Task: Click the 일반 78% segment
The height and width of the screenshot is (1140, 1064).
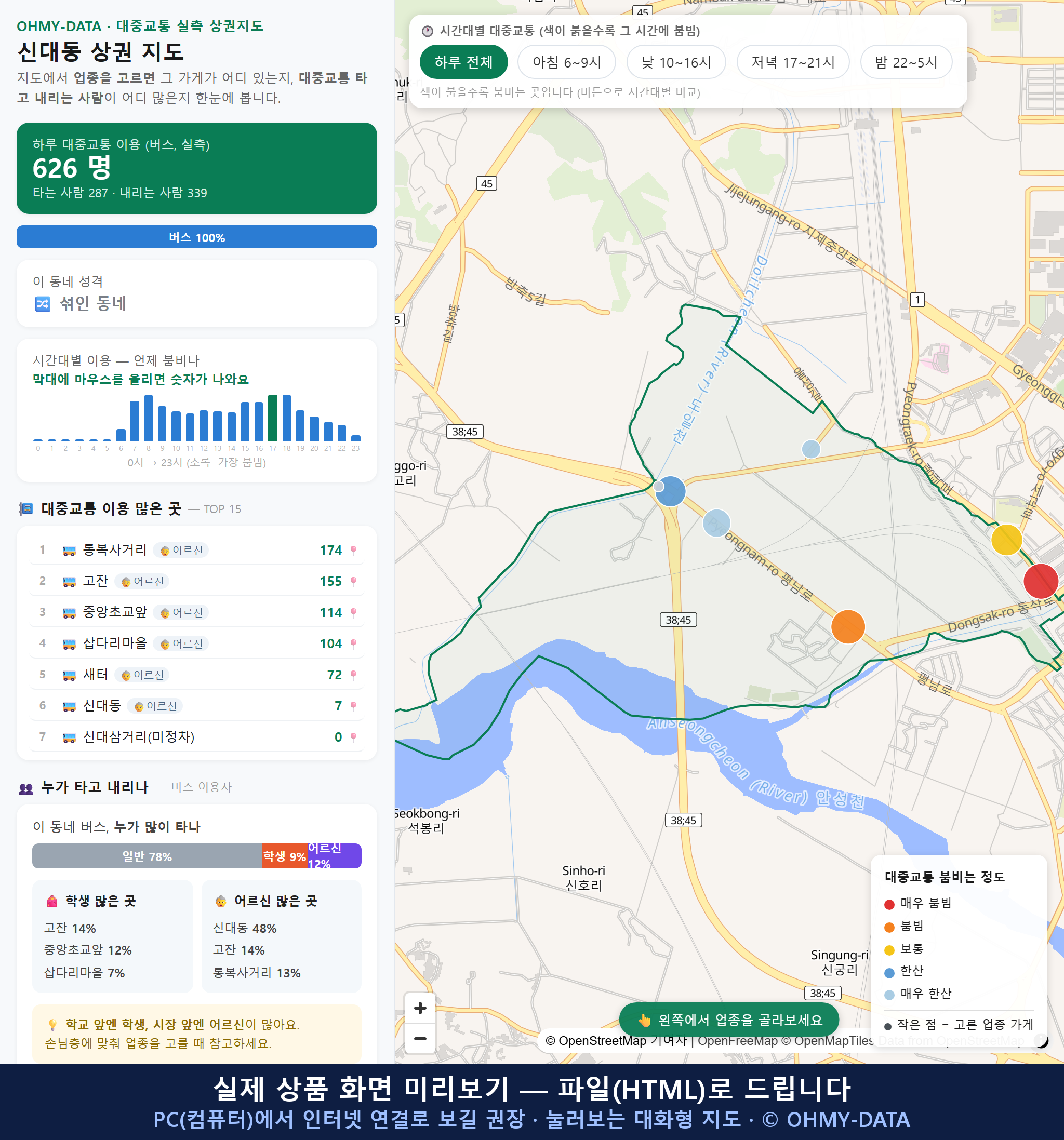Action: [x=147, y=856]
